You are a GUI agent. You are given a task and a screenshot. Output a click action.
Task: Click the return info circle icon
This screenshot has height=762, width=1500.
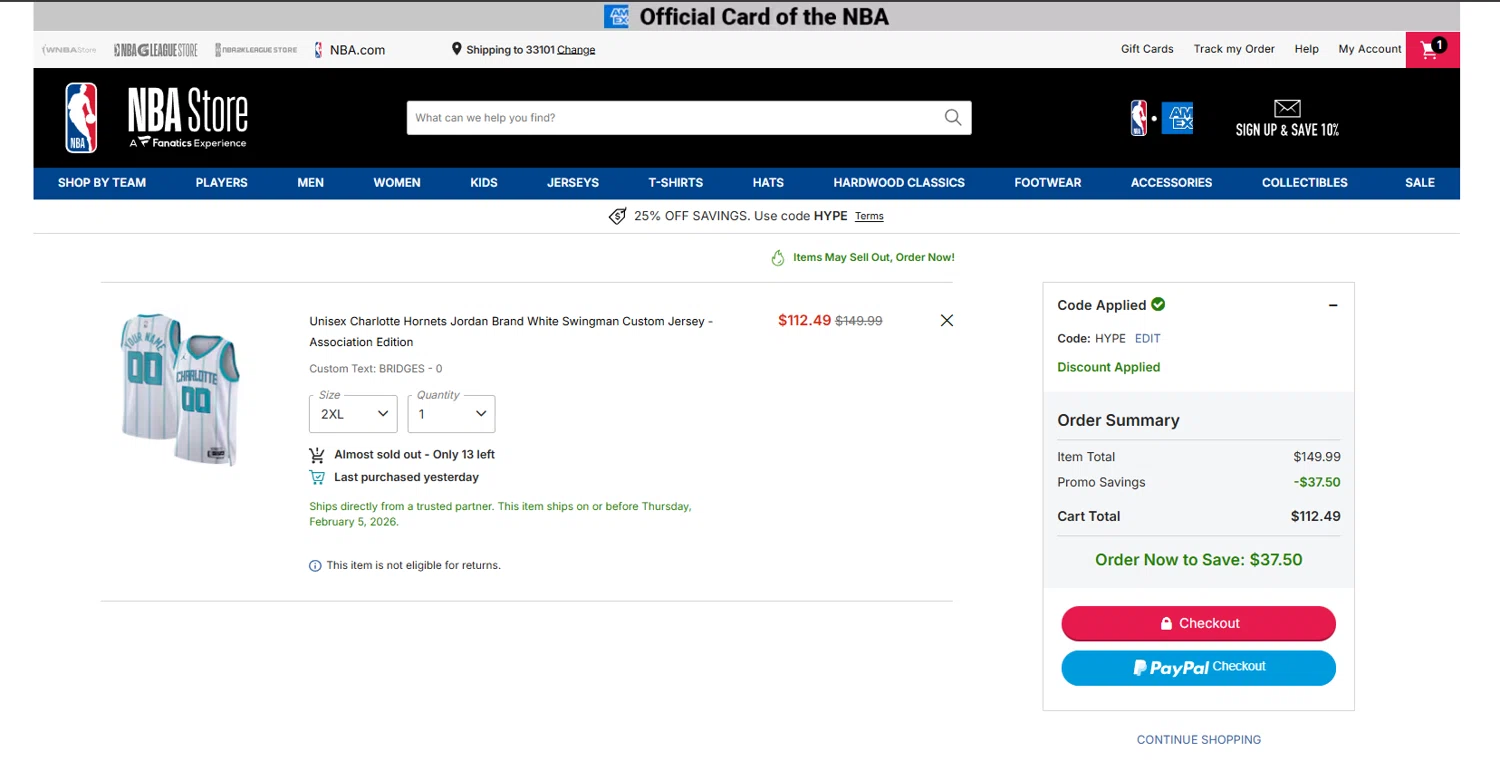[315, 566]
